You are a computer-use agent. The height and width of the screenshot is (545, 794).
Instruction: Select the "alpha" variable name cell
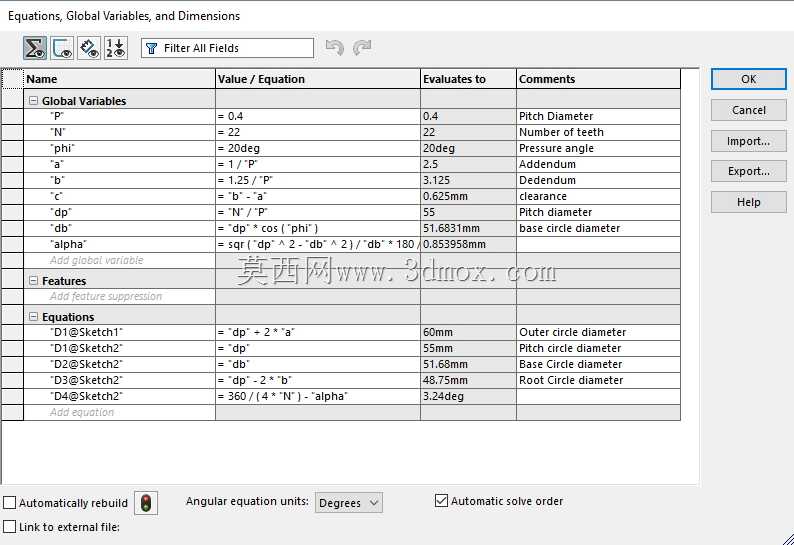coord(120,245)
